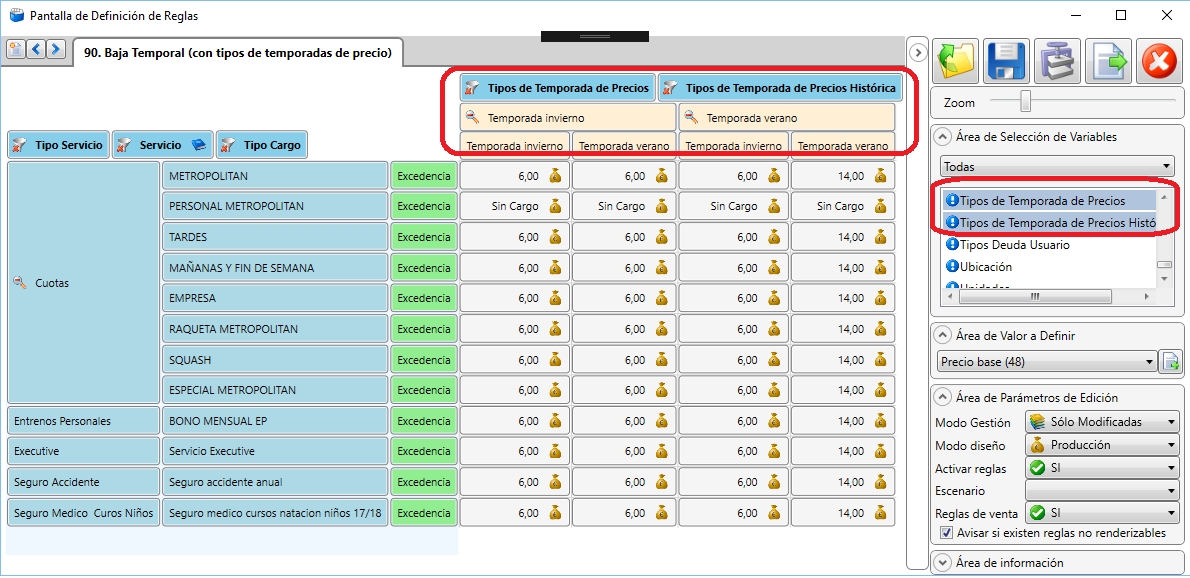Image resolution: width=1190 pixels, height=578 pixels.
Task: Click the blue book icon on Servicio header
Action: pos(198,145)
